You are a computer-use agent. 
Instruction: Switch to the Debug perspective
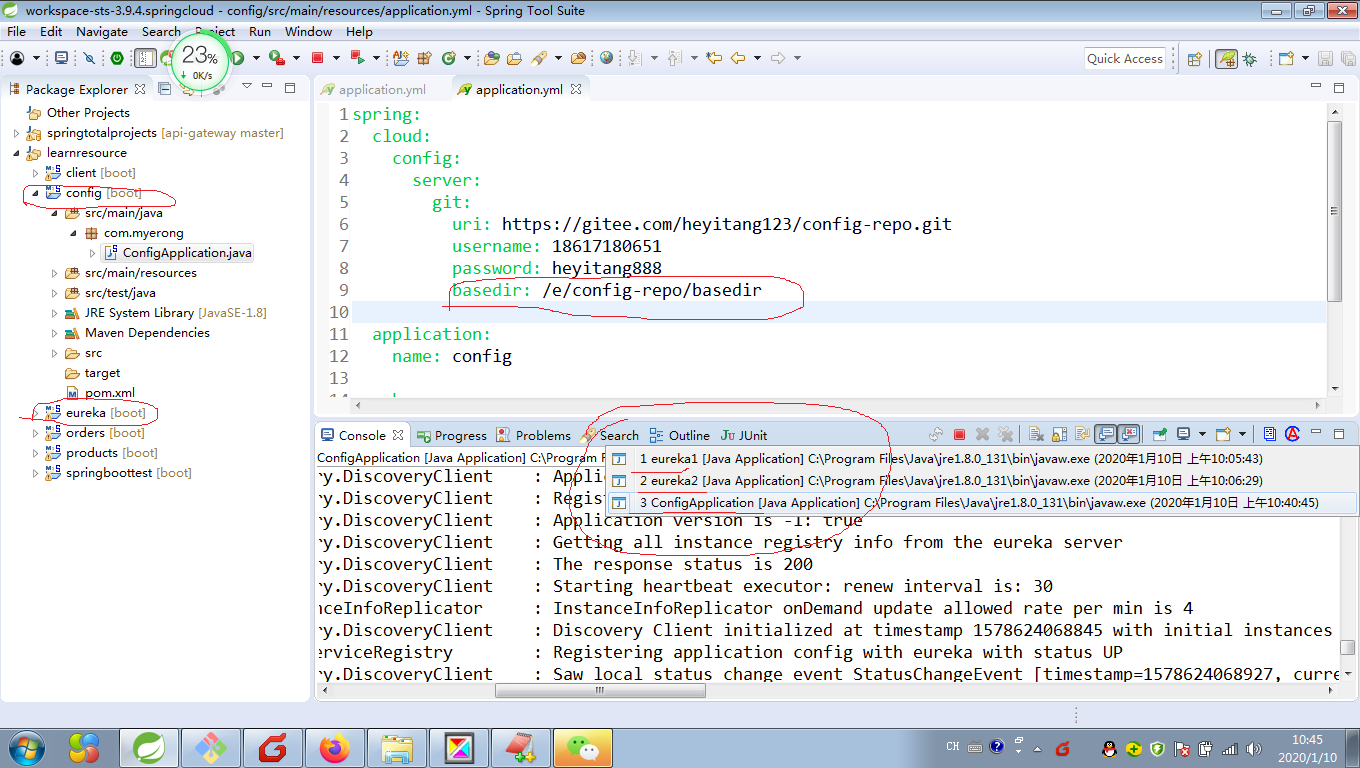coord(1250,59)
